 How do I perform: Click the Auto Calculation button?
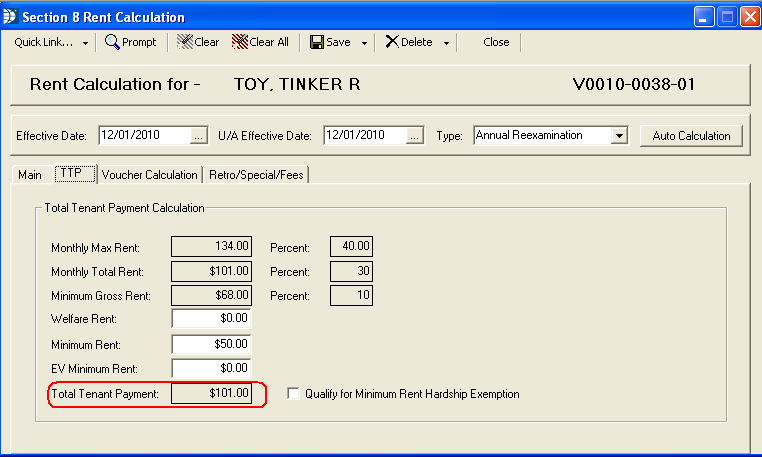[x=691, y=136]
